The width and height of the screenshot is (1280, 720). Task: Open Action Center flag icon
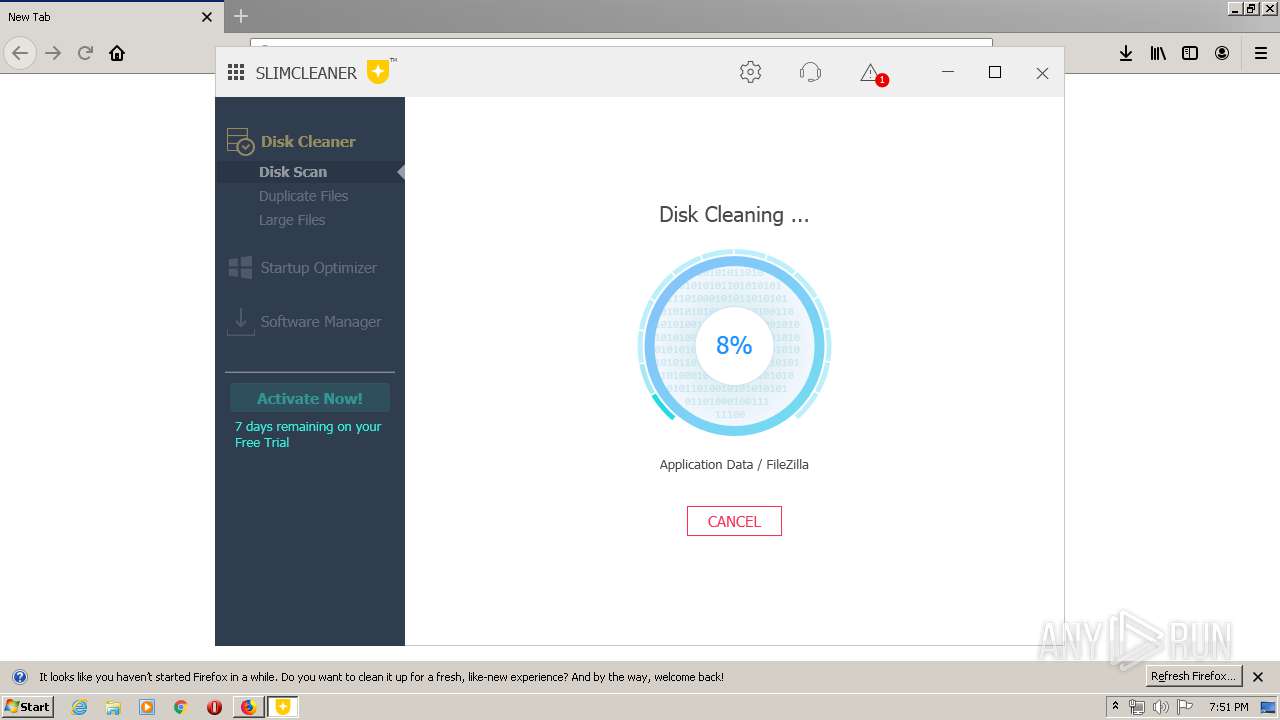click(x=1184, y=707)
